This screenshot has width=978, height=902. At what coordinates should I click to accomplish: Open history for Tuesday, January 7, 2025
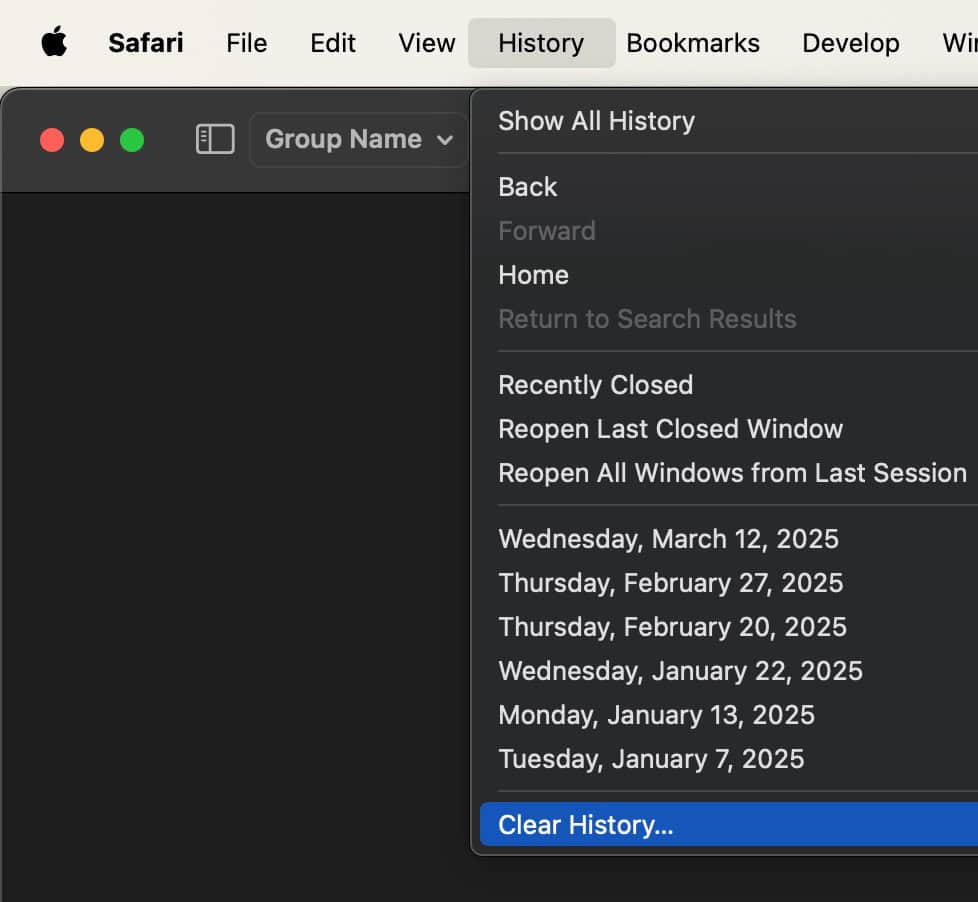coord(651,758)
